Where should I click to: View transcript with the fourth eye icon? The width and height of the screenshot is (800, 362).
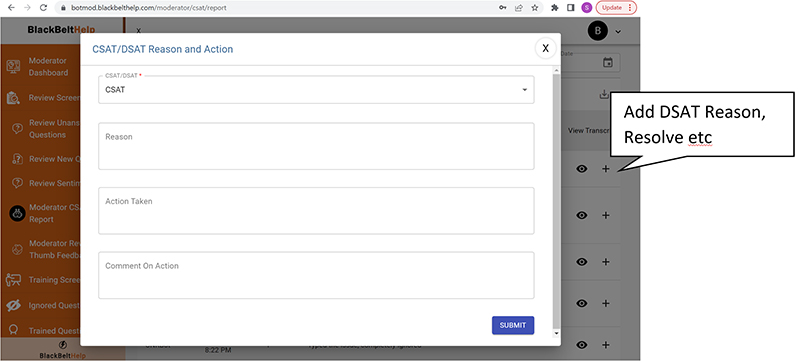(x=582, y=303)
